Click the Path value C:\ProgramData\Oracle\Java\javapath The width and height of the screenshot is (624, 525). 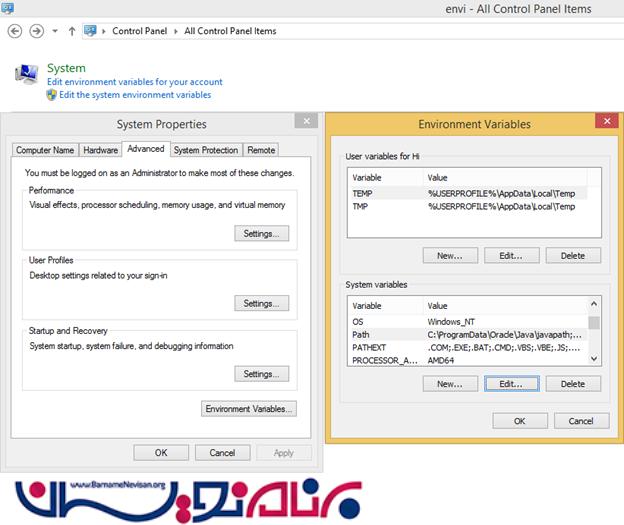point(505,335)
